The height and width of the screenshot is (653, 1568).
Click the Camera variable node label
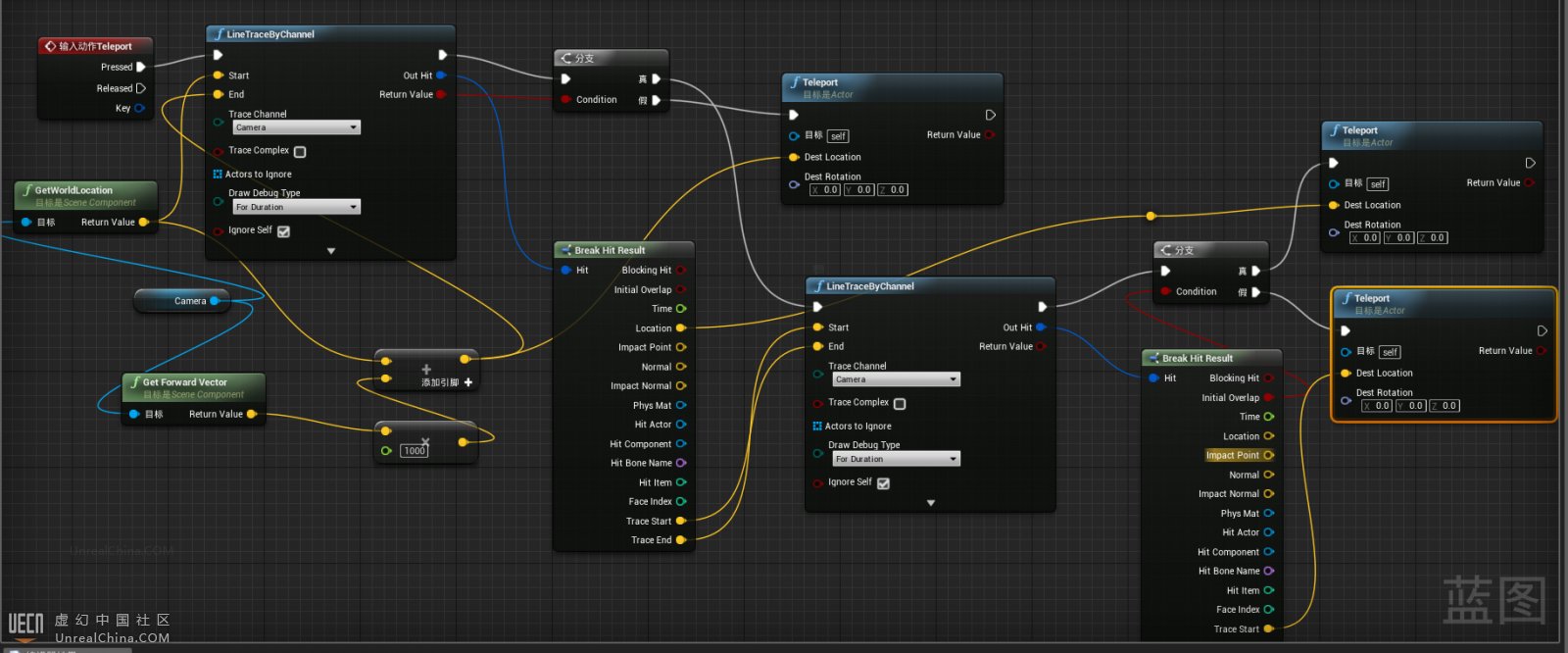point(190,301)
